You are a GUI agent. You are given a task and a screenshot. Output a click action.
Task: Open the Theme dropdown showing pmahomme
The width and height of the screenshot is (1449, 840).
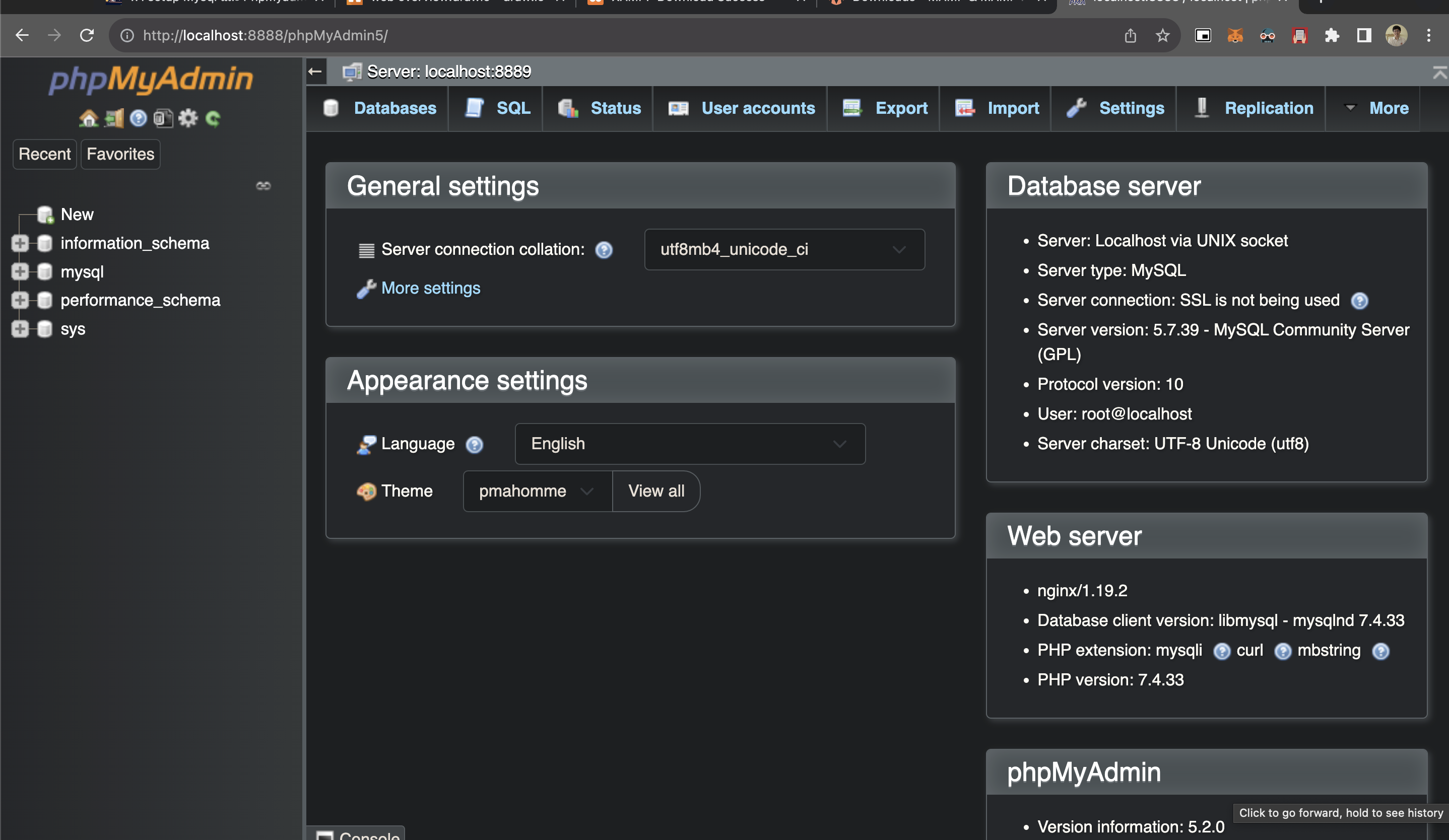point(538,491)
